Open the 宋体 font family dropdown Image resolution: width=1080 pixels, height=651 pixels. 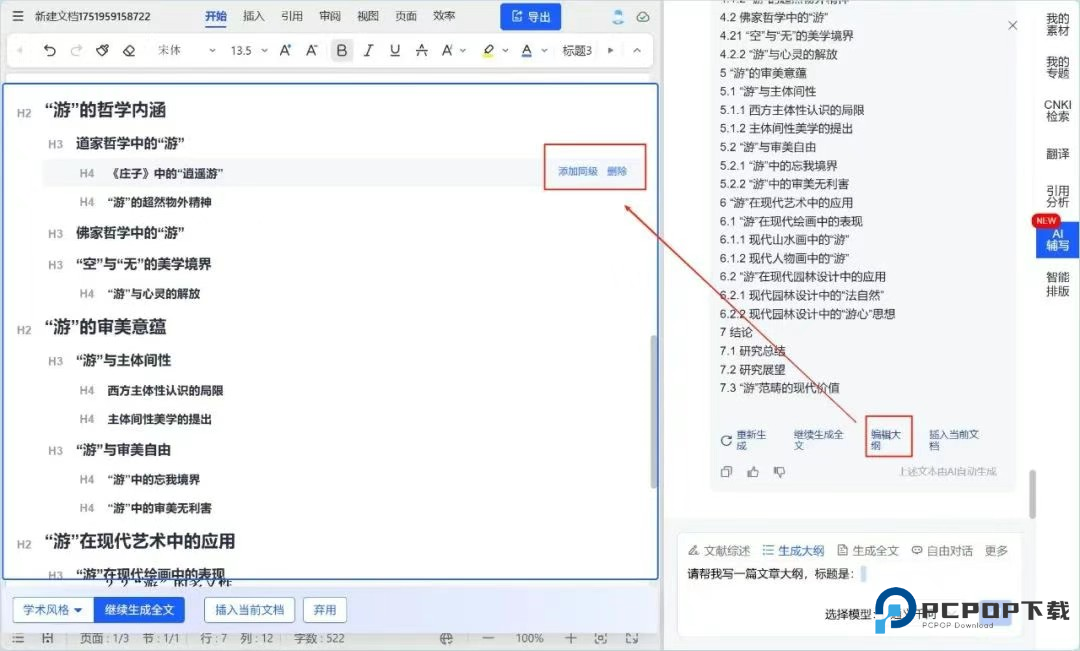186,51
